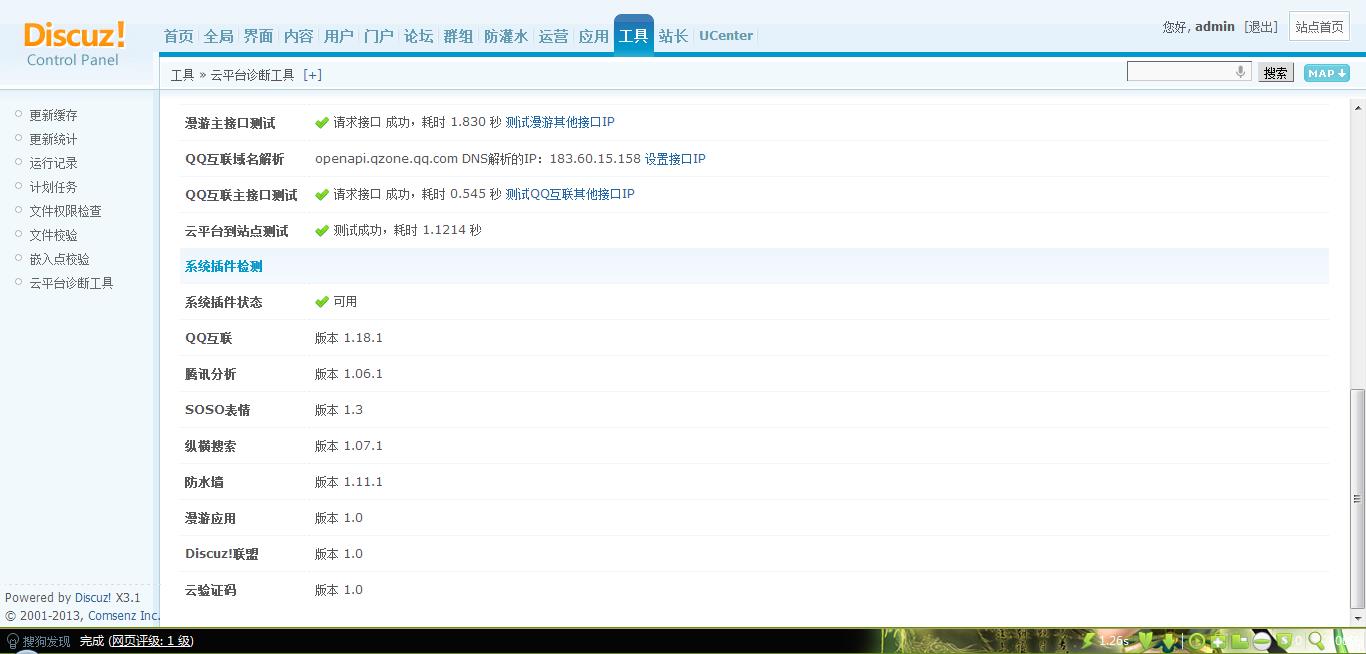Switch to the 内容 tab
1366x654 pixels.
[x=298, y=36]
